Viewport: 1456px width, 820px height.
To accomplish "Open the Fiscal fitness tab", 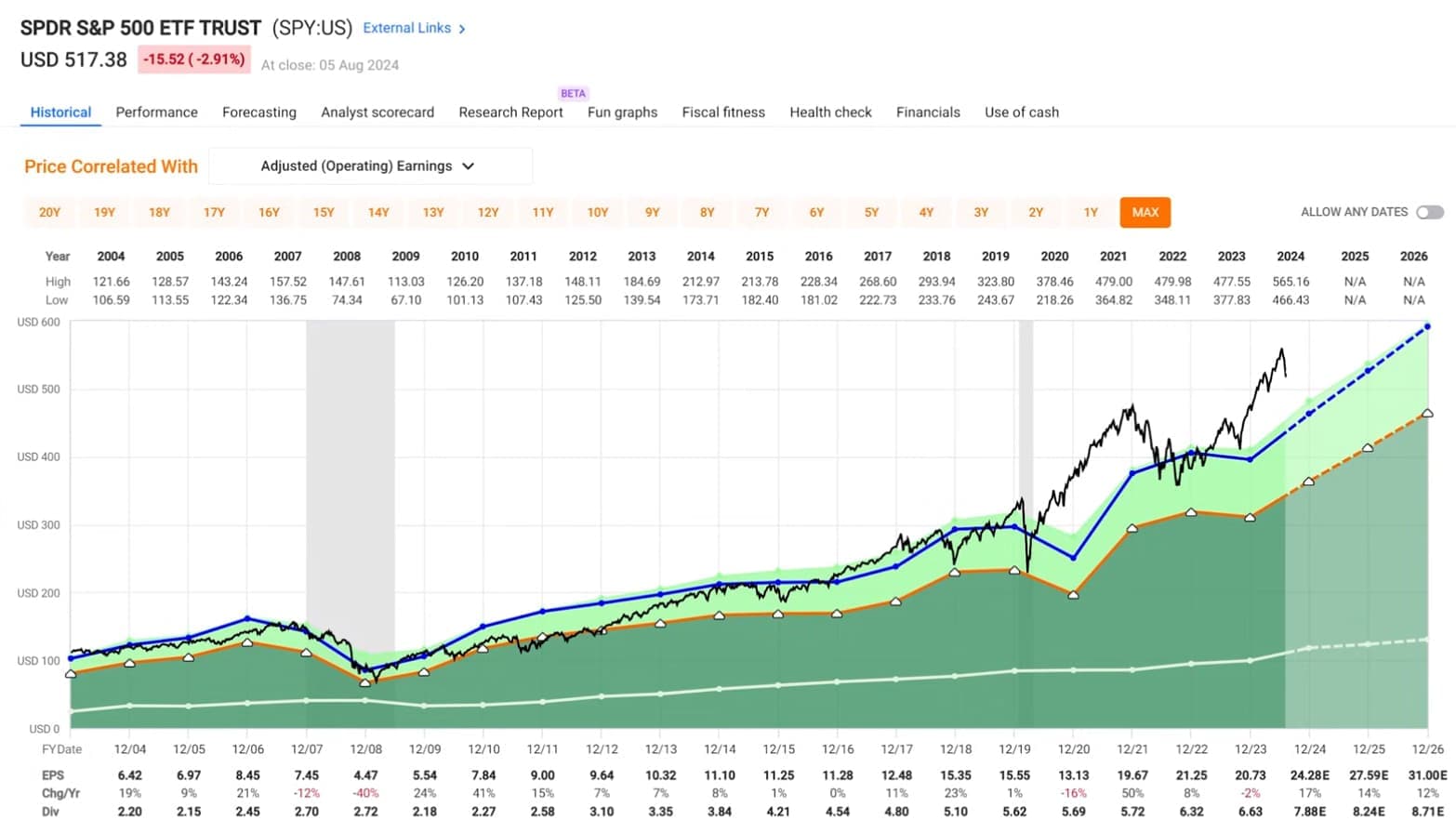I will (723, 112).
